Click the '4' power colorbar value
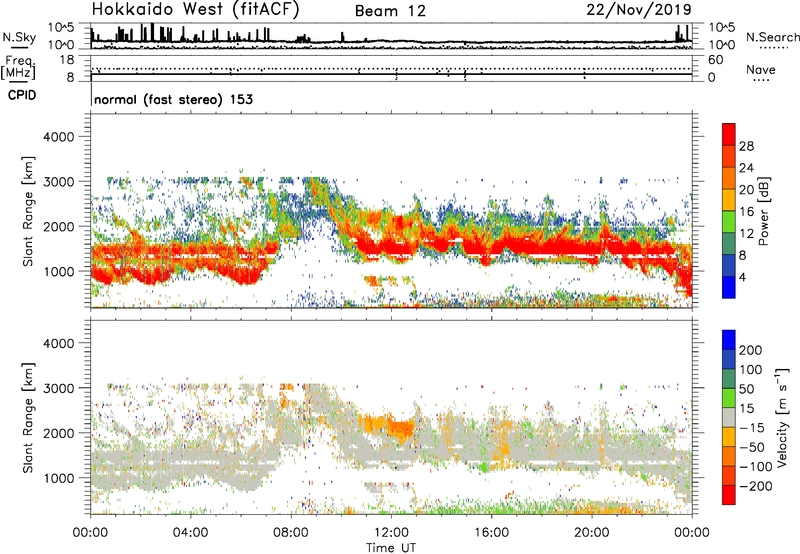 [743, 277]
